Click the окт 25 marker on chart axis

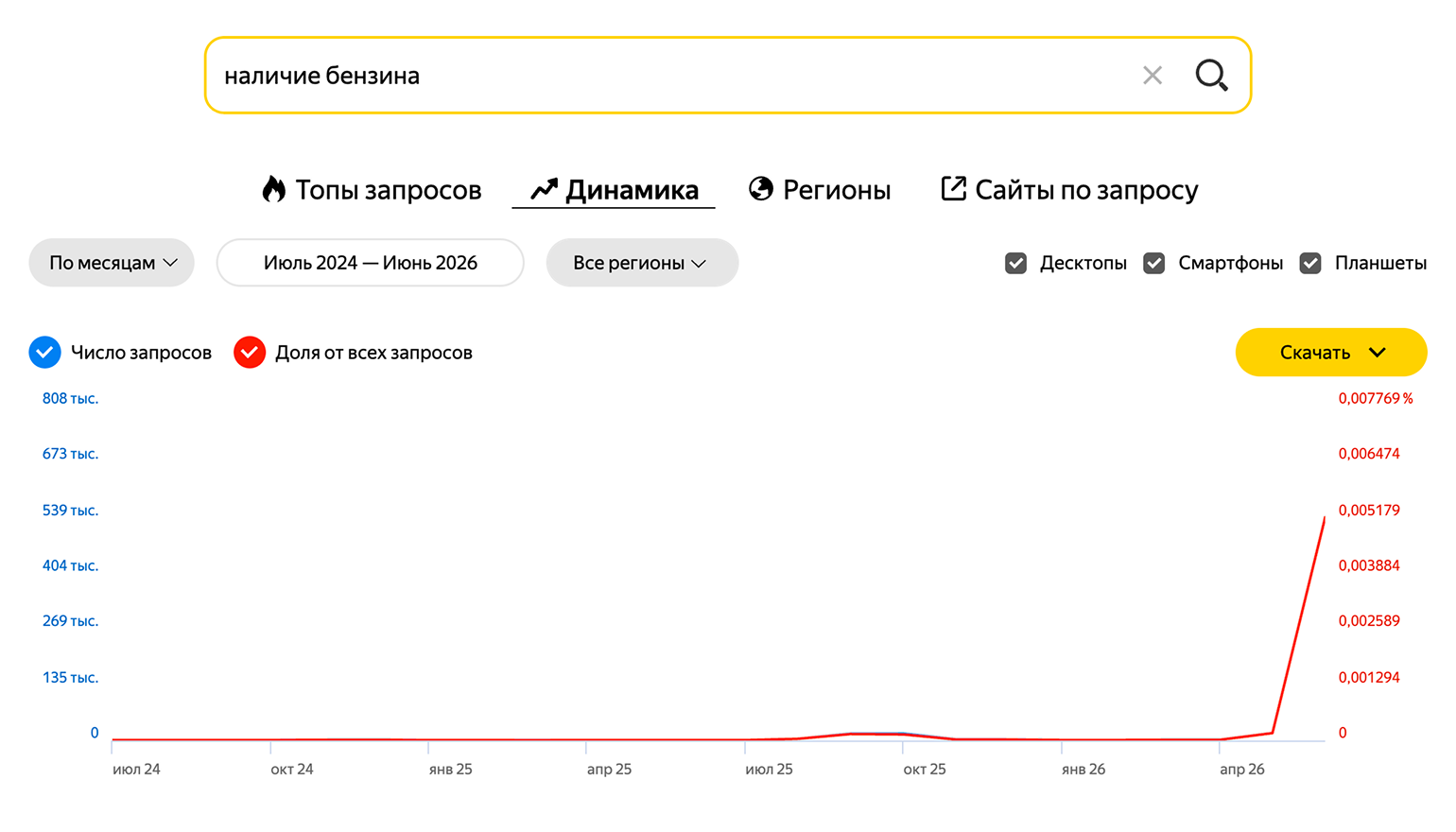pos(925,770)
